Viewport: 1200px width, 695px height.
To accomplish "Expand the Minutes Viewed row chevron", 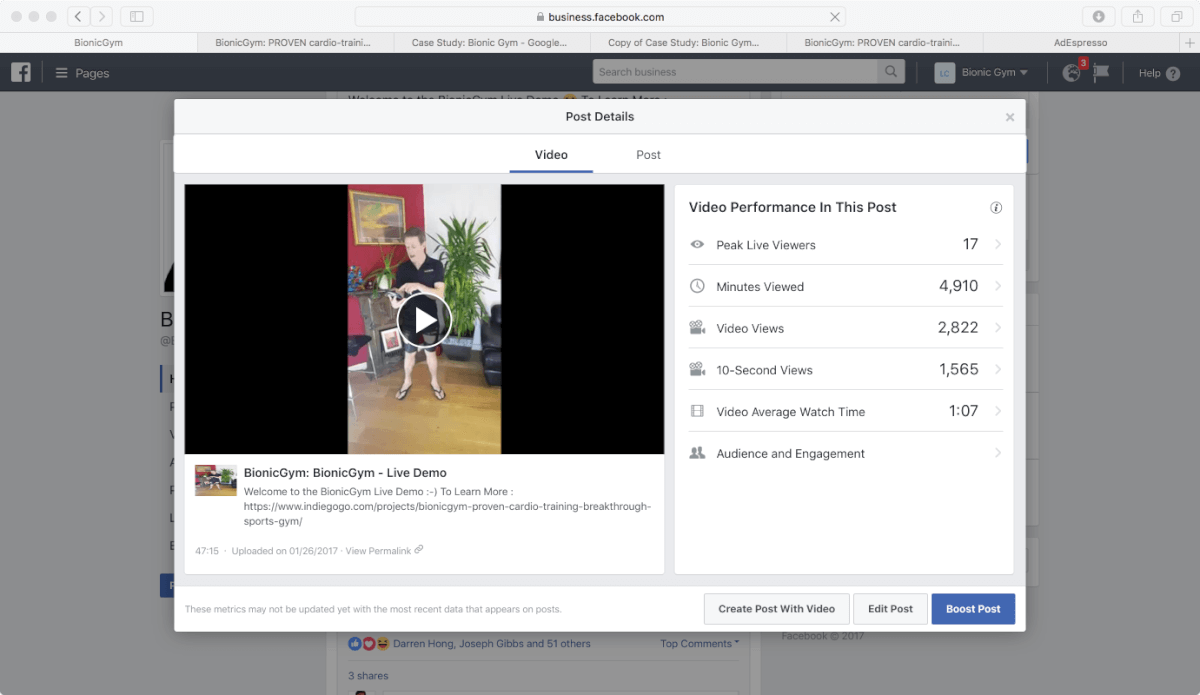I will pyautogui.click(x=997, y=287).
